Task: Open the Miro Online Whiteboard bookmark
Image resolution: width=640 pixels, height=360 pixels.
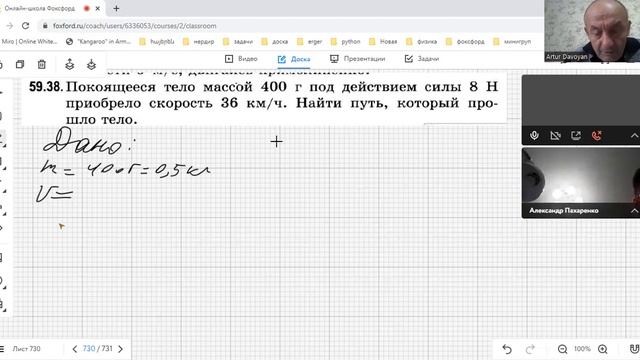Action: pos(29,42)
